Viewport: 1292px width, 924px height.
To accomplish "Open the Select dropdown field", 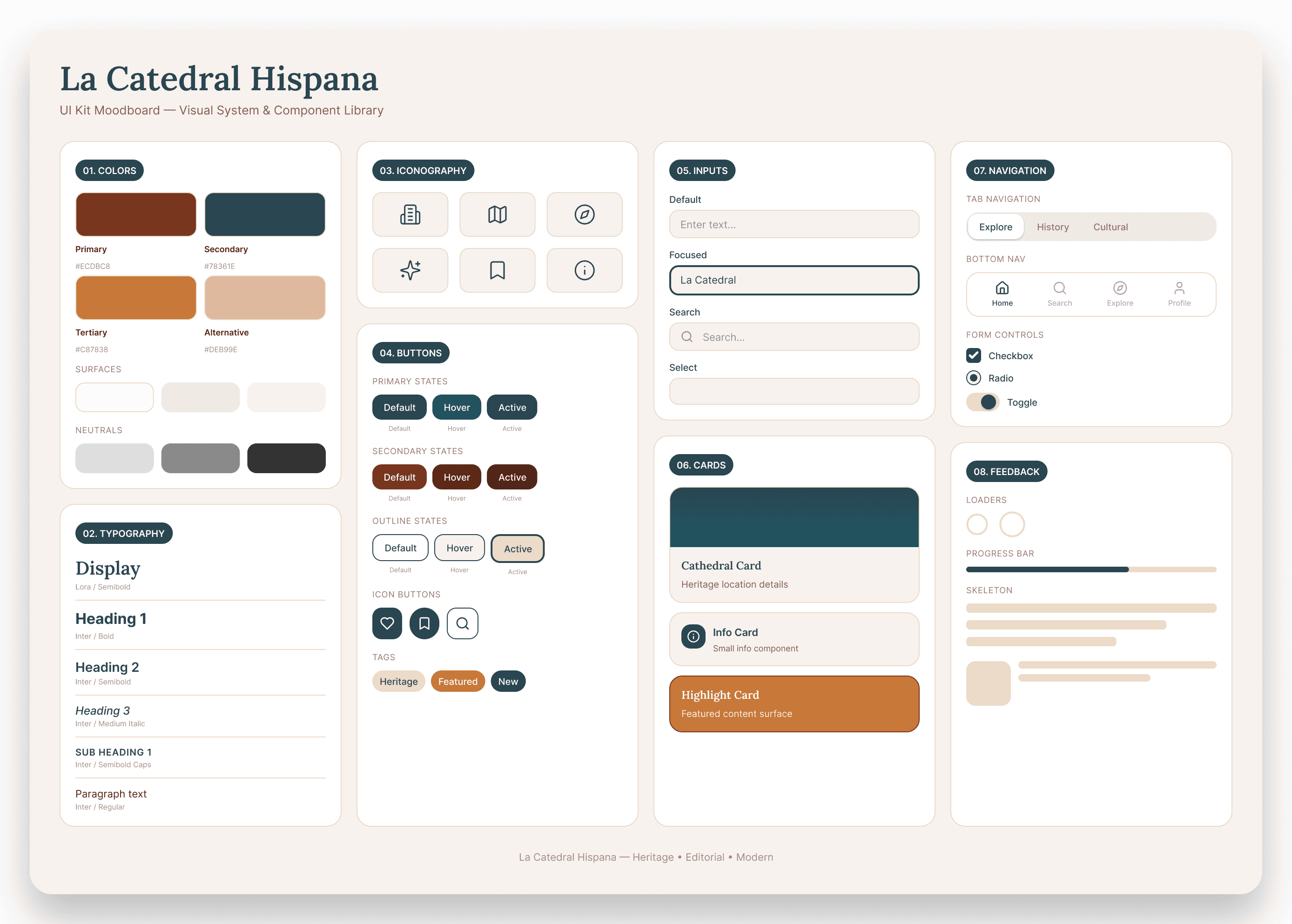I will tap(794, 391).
